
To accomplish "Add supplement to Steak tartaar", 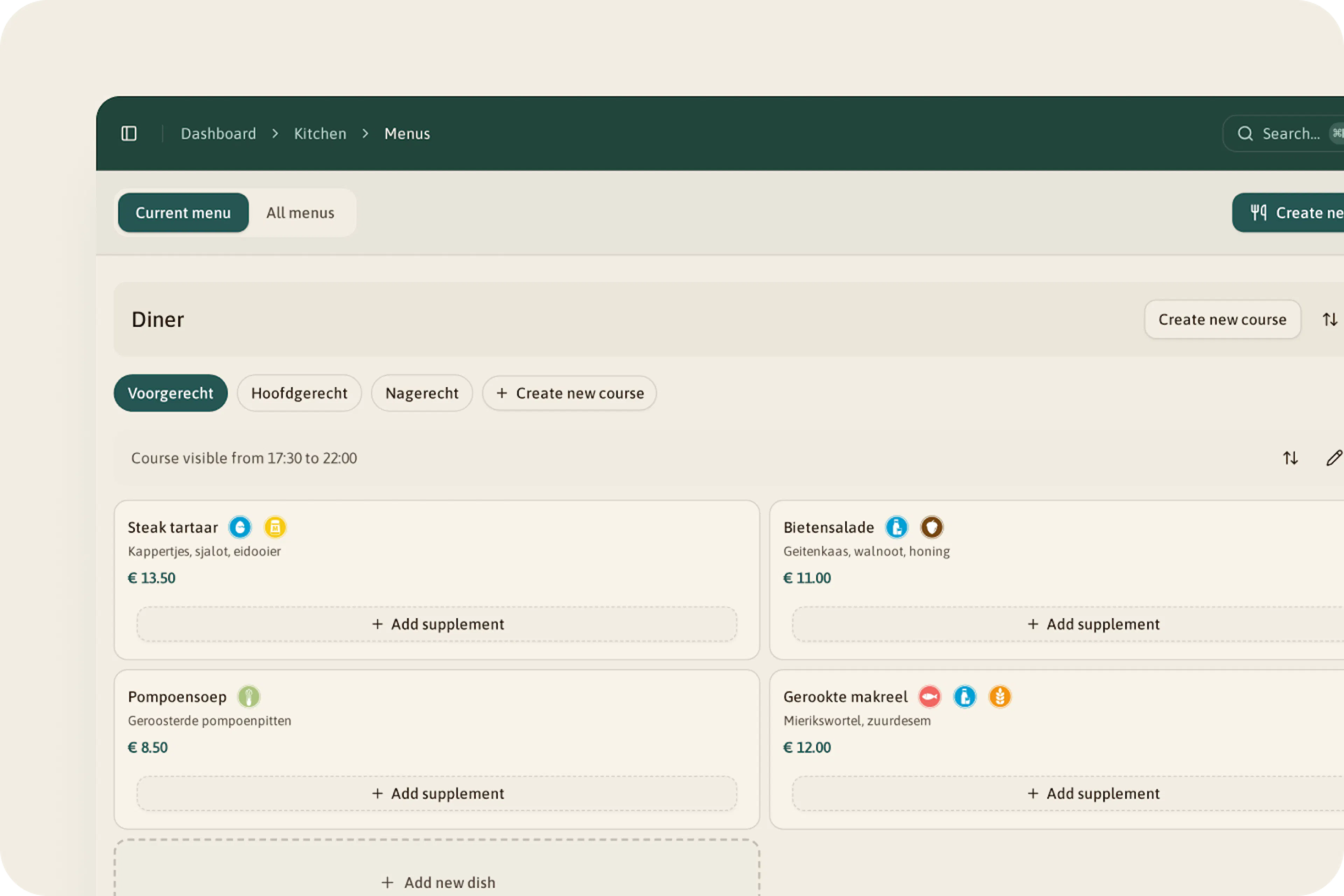I will (x=437, y=624).
